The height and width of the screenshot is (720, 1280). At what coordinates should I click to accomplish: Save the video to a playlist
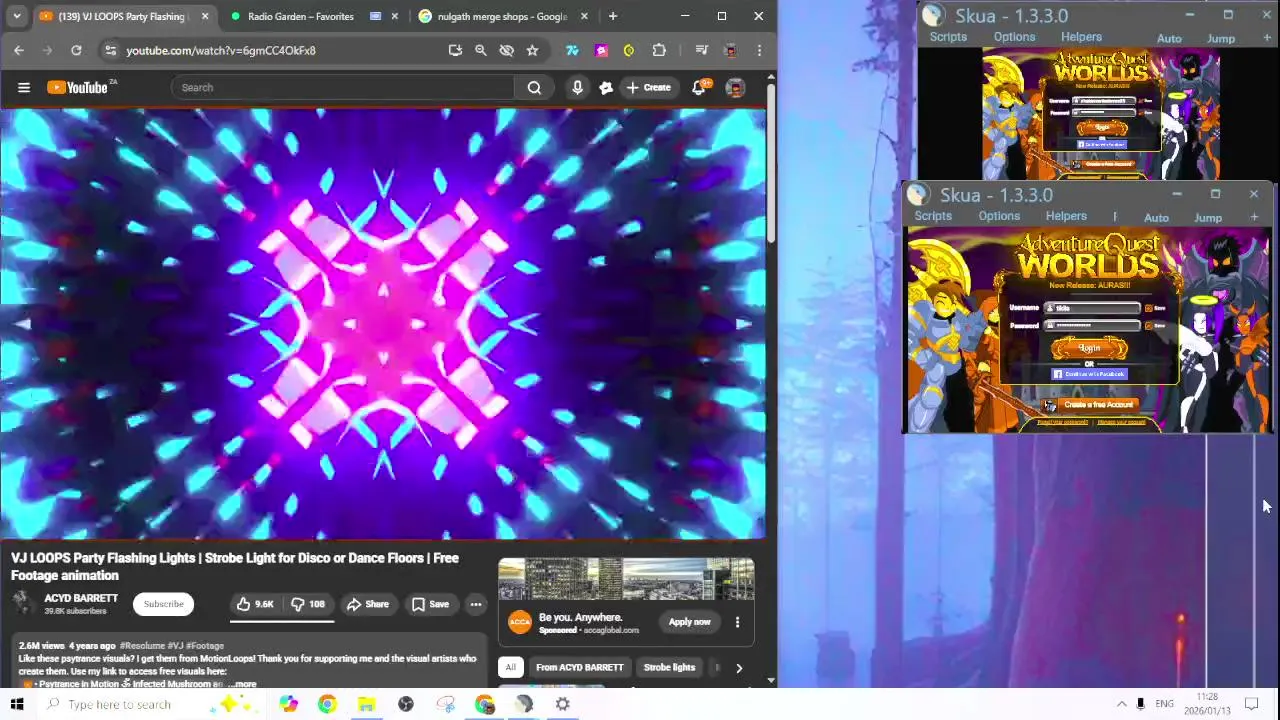[430, 604]
